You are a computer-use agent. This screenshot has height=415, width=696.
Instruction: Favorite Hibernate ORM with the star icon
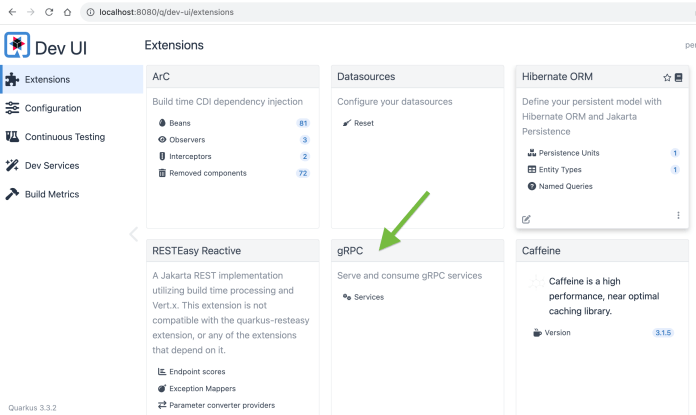click(667, 77)
